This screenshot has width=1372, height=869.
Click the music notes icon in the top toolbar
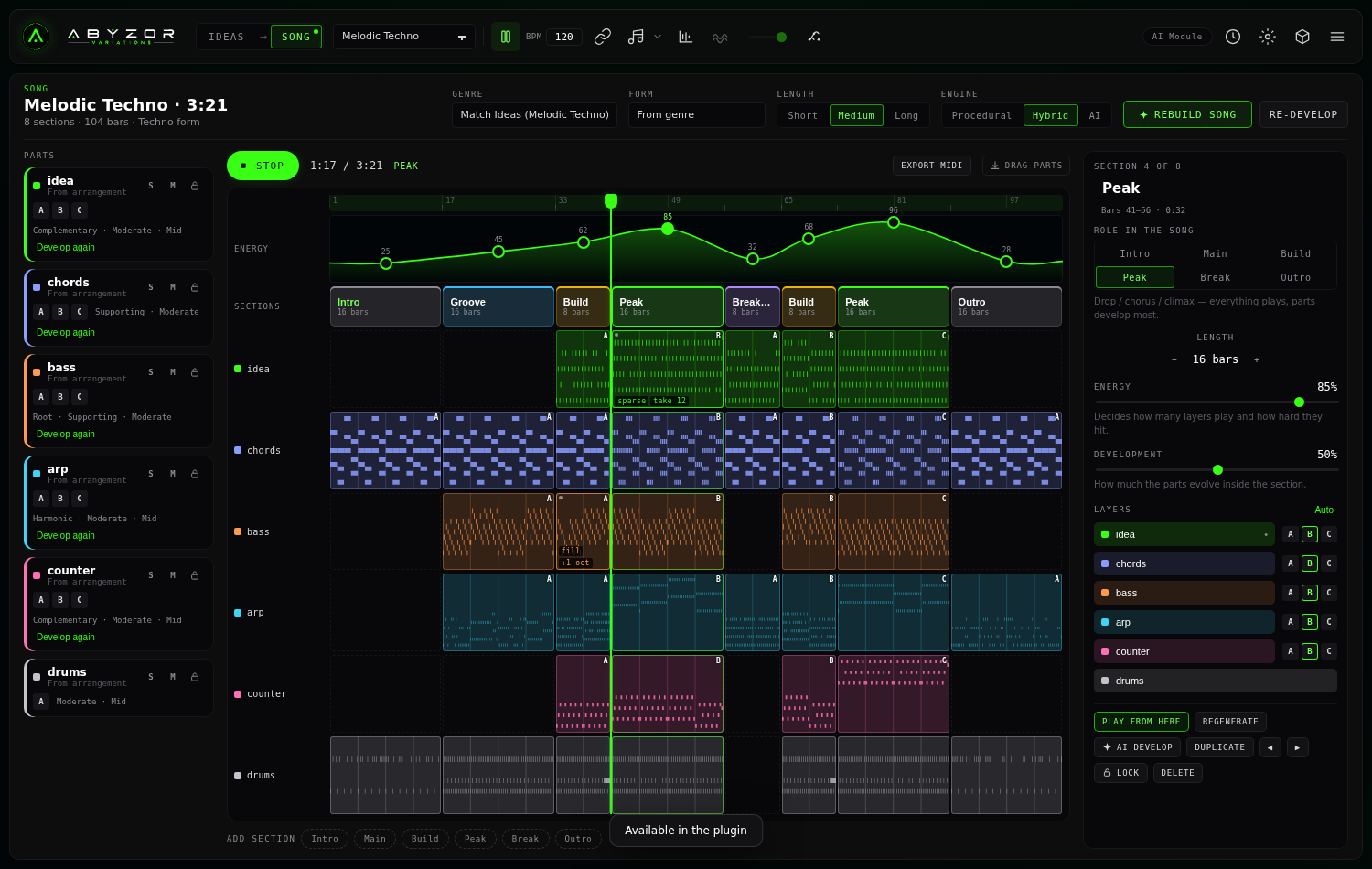[x=636, y=37]
